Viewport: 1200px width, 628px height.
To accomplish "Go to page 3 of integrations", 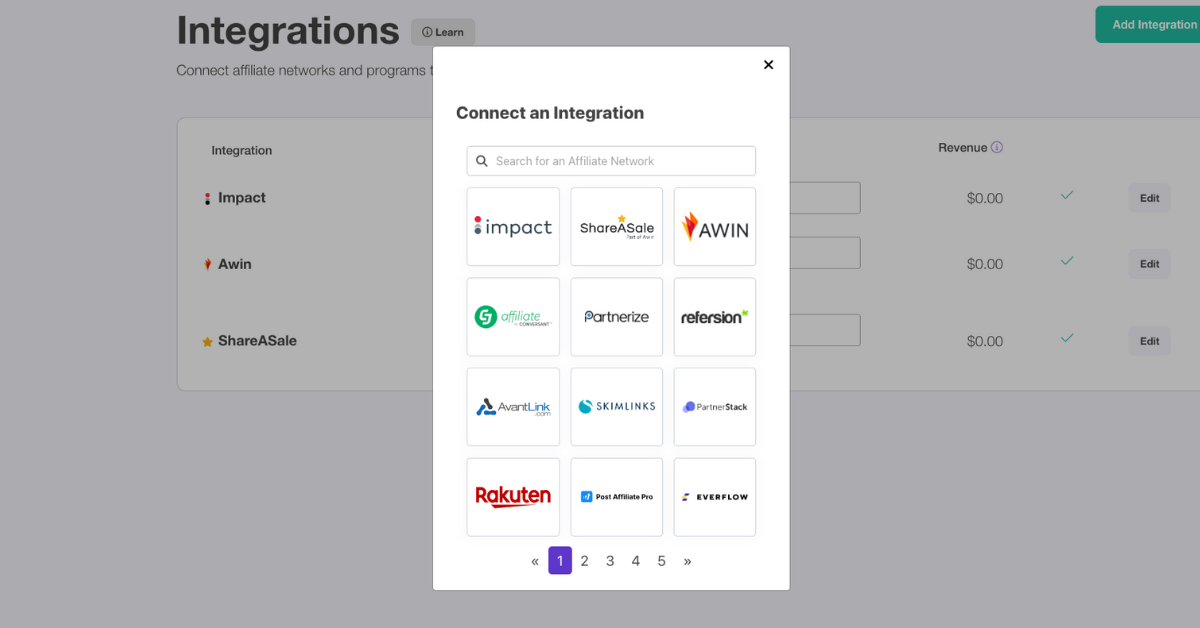I will (x=610, y=561).
